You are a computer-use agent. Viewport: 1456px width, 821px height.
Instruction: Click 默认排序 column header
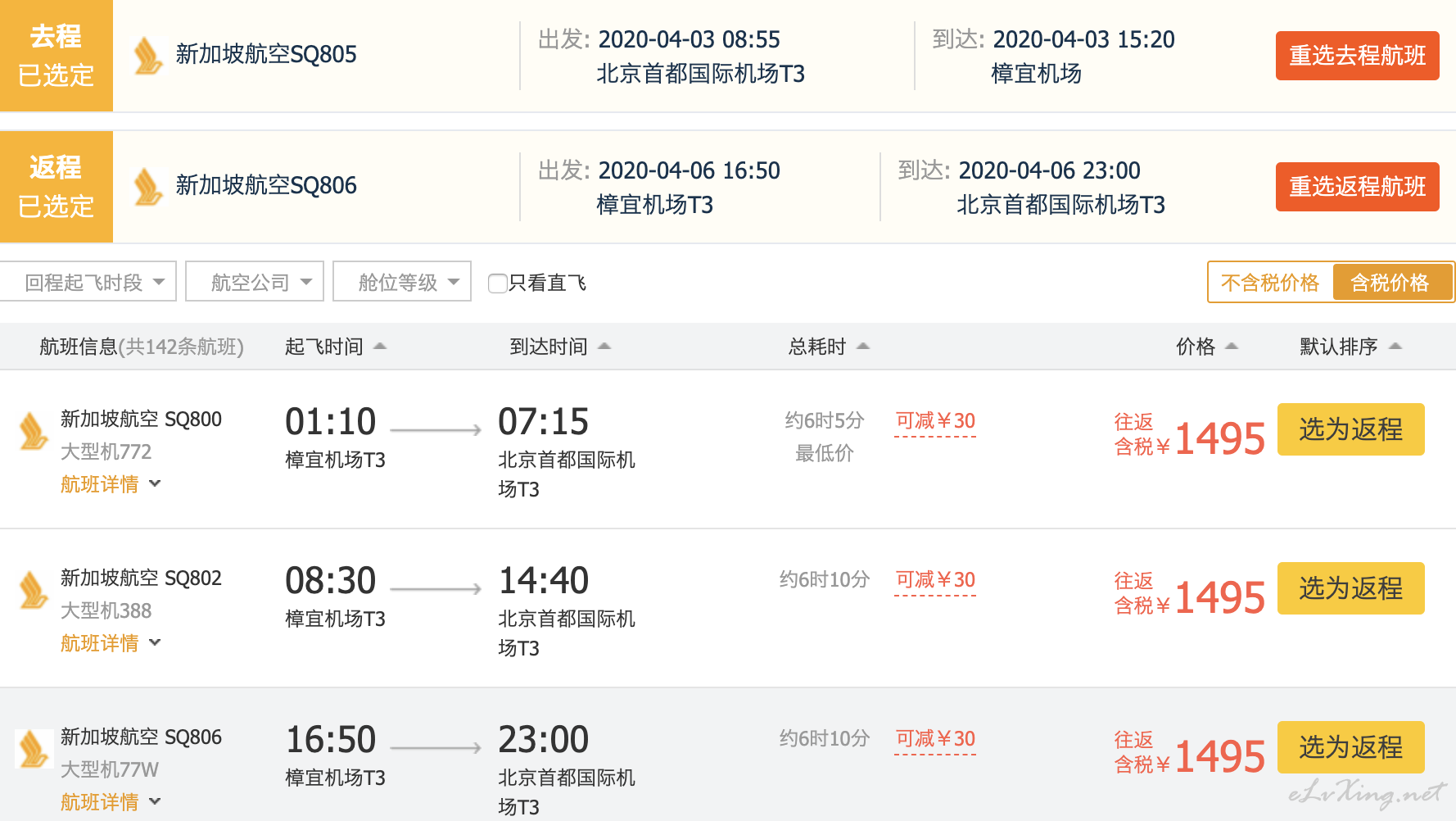1339,347
